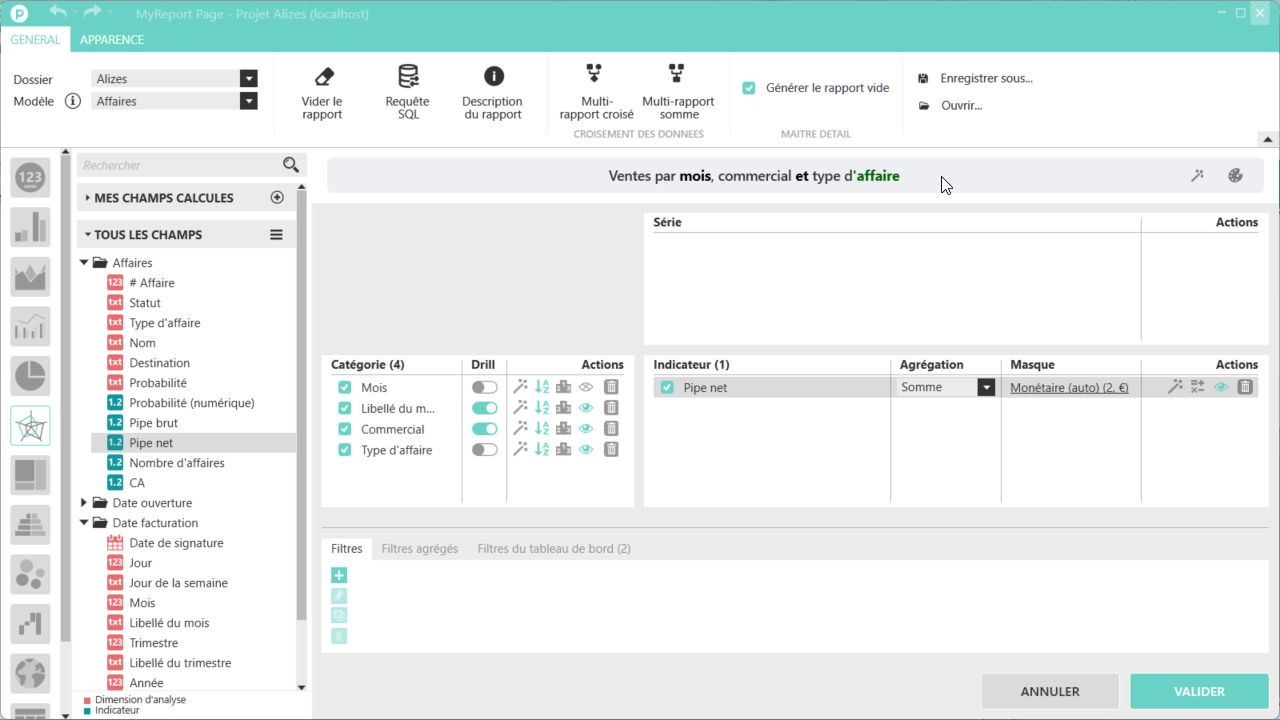Image resolution: width=1280 pixels, height=720 pixels.
Task: Click the VALIDER button
Action: pyautogui.click(x=1198, y=691)
